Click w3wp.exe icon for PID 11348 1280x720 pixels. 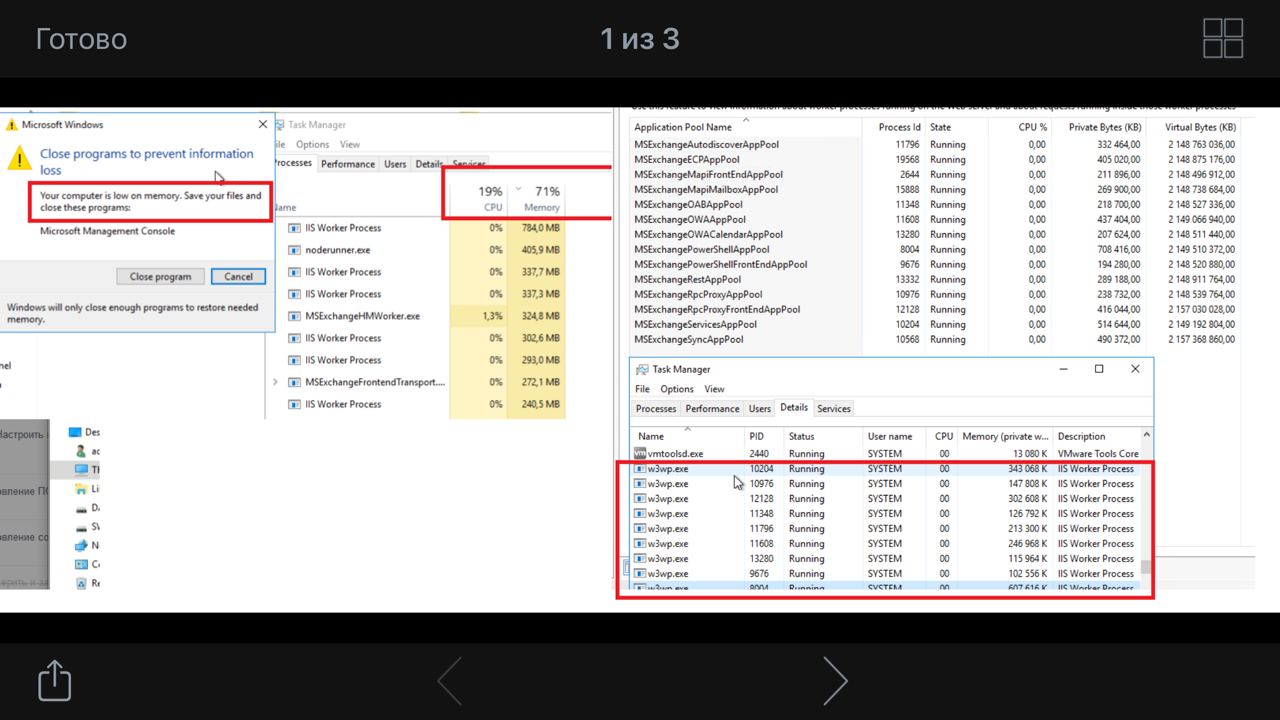(x=640, y=514)
